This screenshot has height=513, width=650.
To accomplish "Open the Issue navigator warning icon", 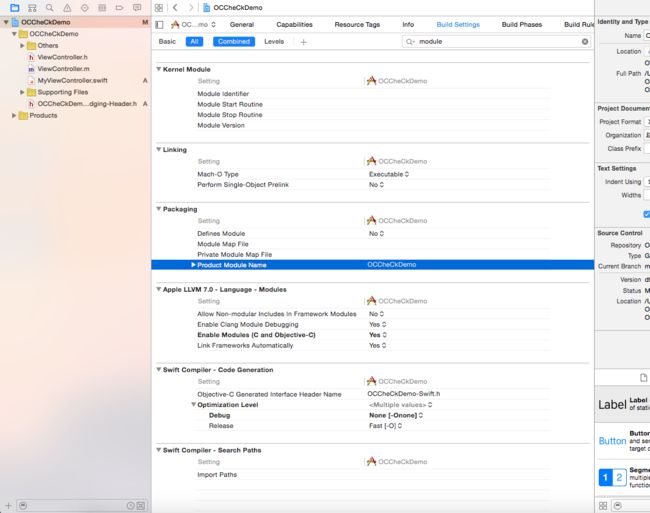I will [67, 8].
